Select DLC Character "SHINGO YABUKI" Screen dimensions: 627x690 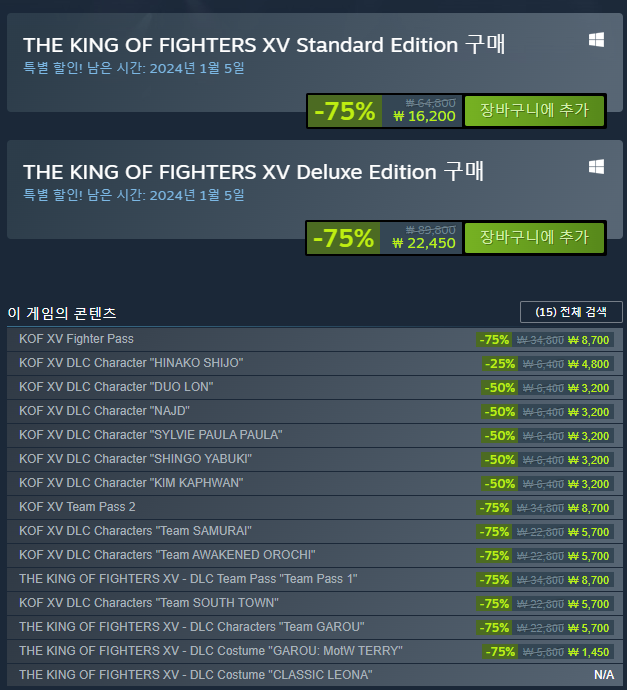point(135,459)
